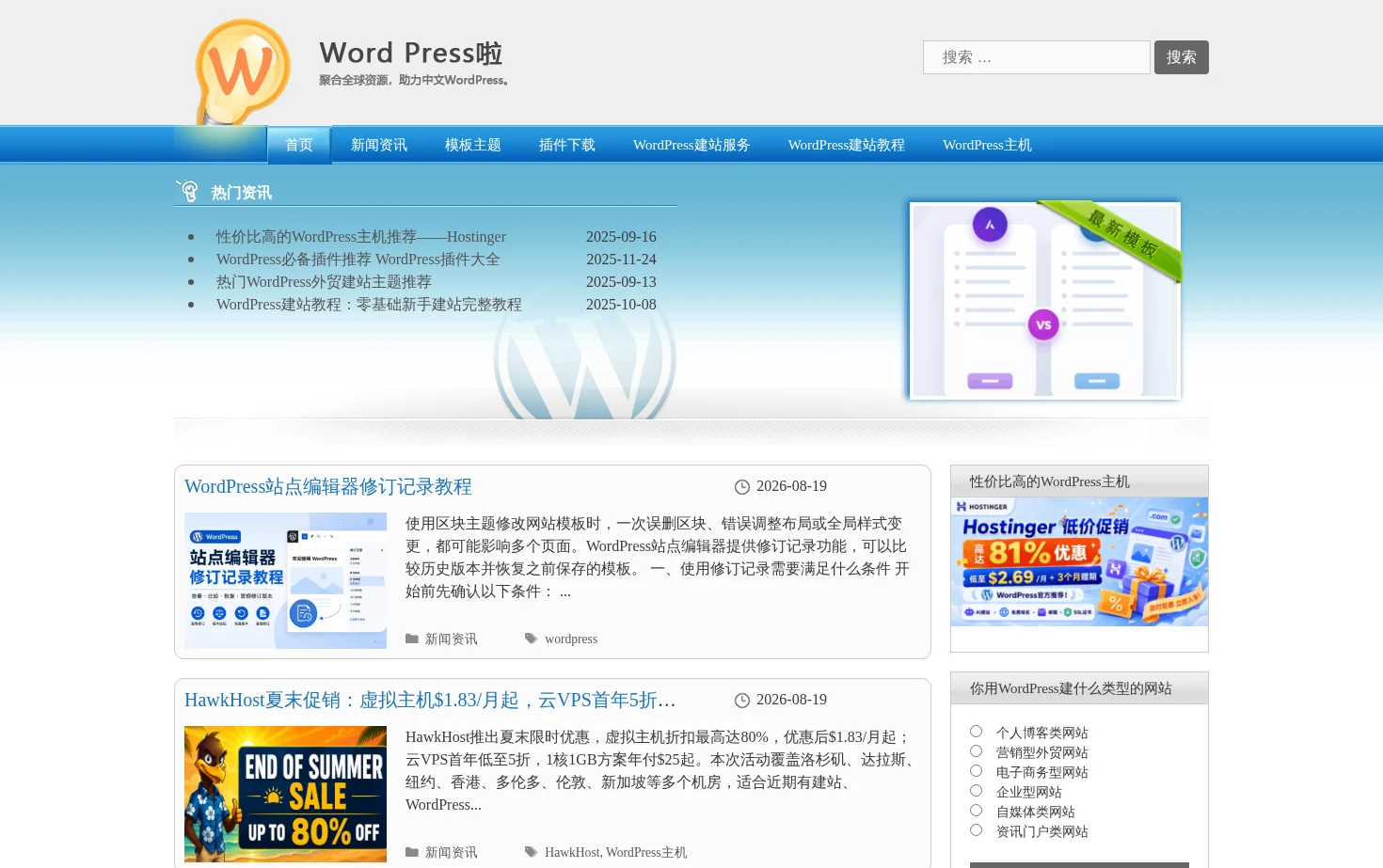
Task: Open the WordPress必备插件推荐 news link
Action: (358, 260)
